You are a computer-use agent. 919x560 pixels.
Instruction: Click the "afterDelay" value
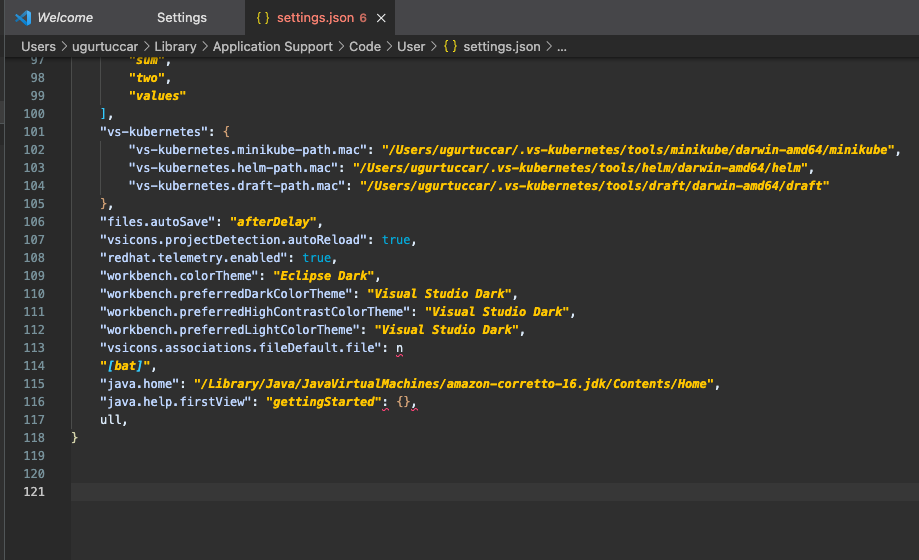coord(273,222)
